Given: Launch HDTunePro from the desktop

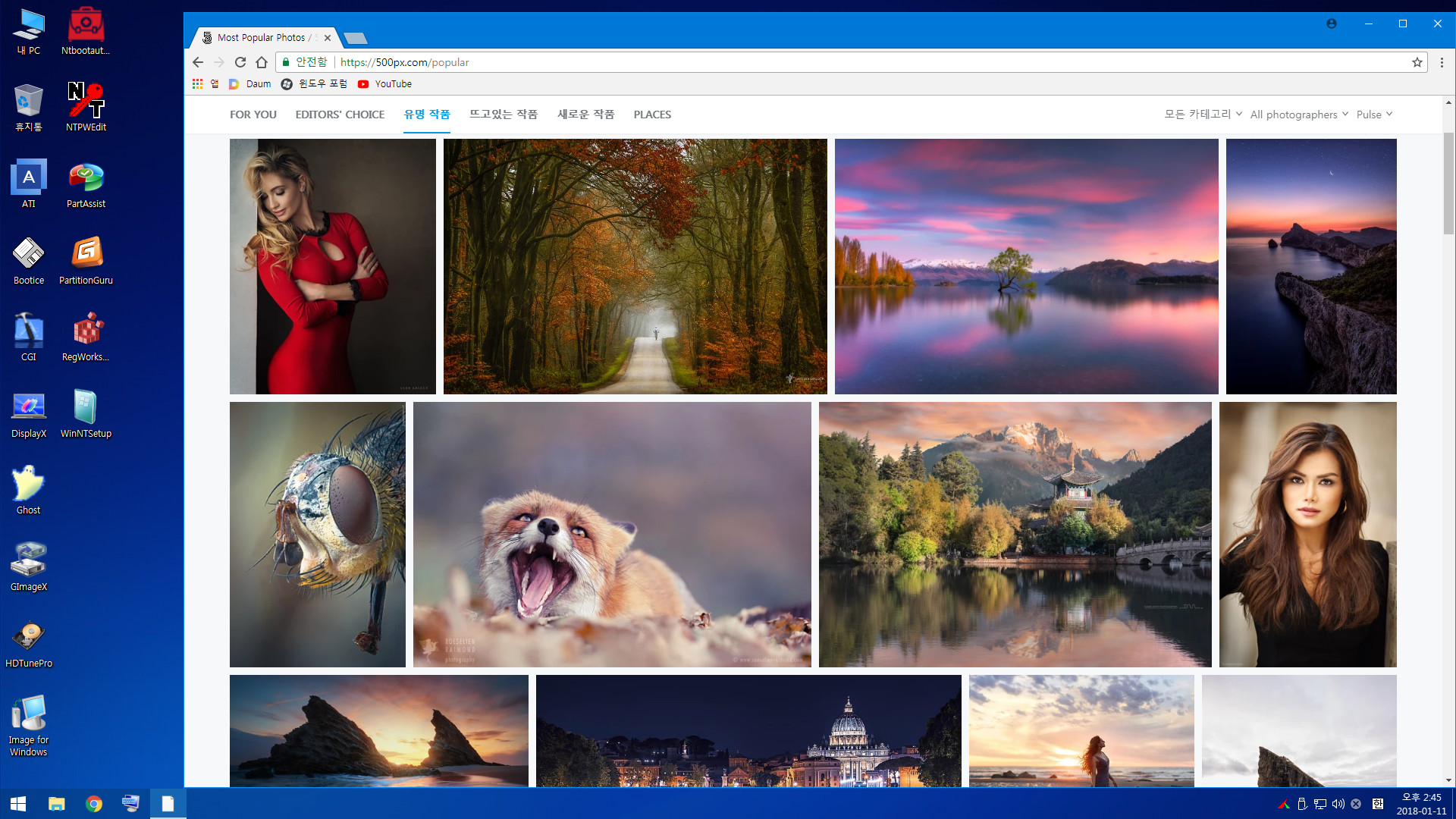Looking at the screenshot, I should (29, 644).
